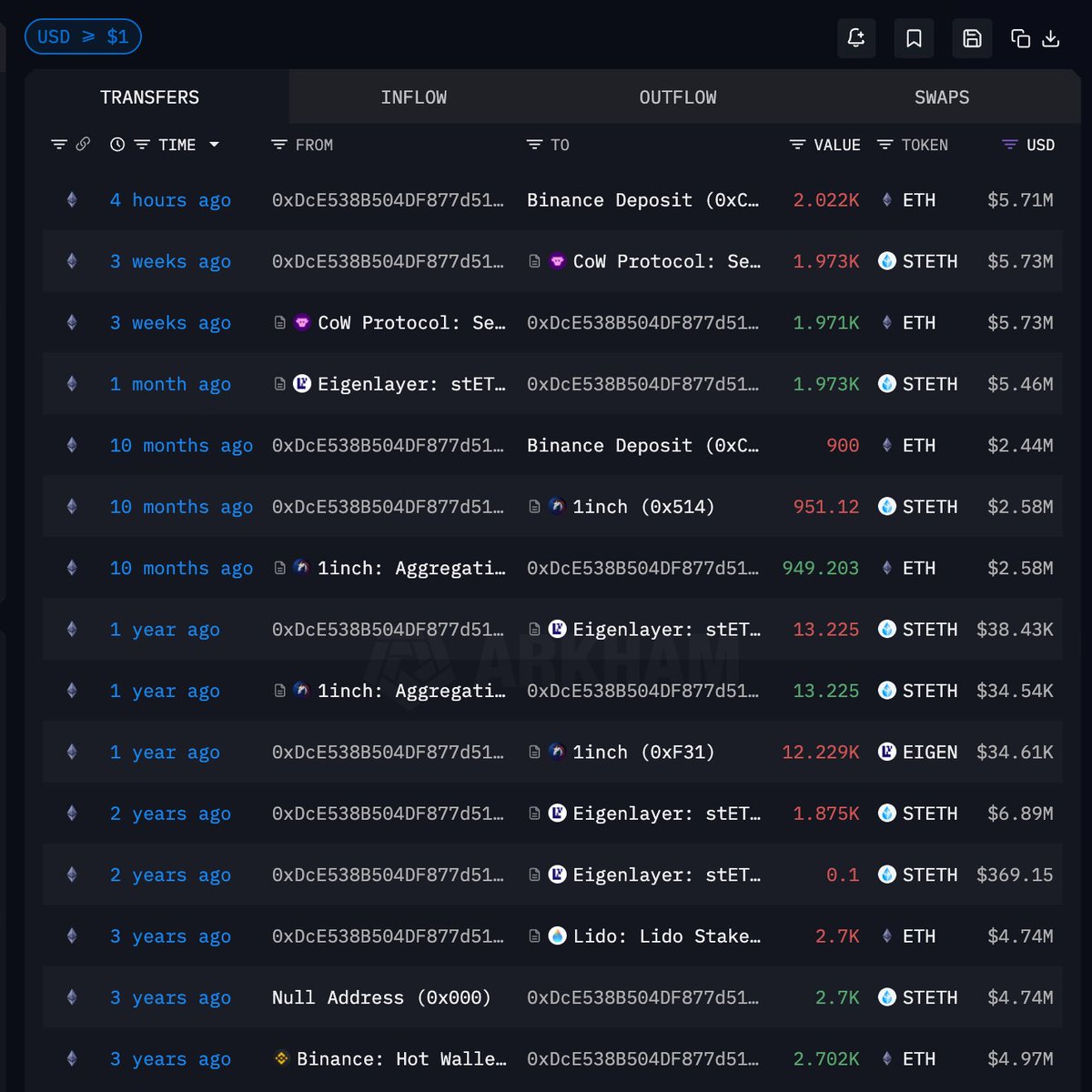Image resolution: width=1092 pixels, height=1092 pixels.
Task: Click Ethereum chain icon in 4 hours ago row
Action: pos(72,200)
